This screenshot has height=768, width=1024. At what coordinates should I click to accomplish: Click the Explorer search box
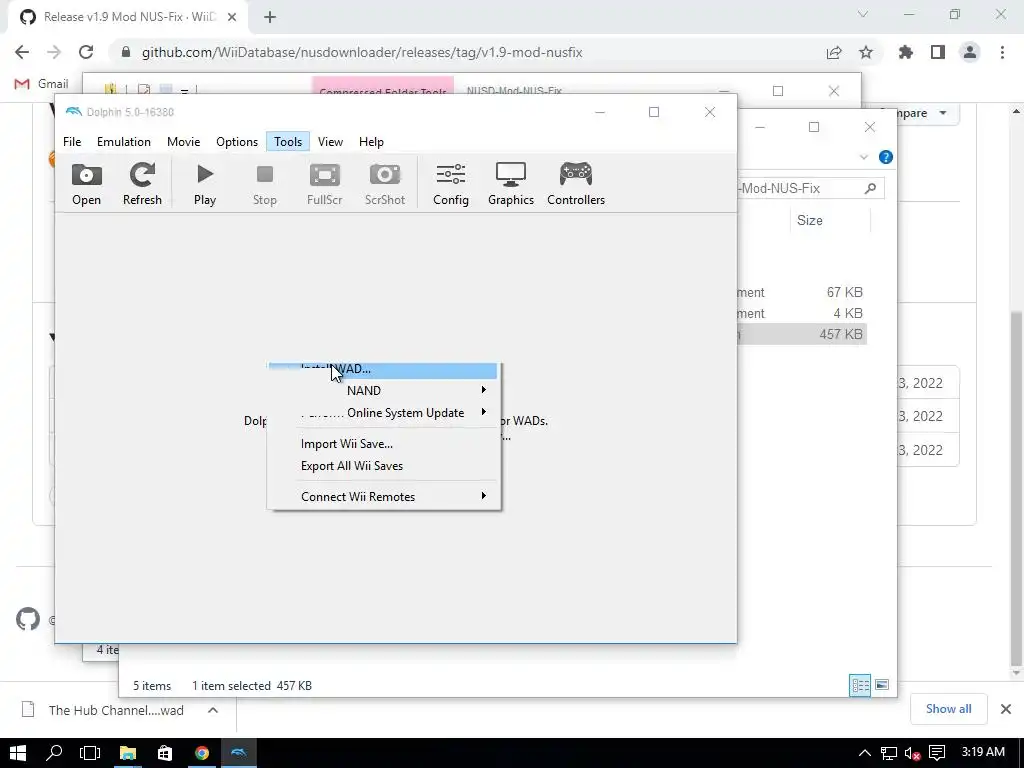pyautogui.click(x=812, y=189)
